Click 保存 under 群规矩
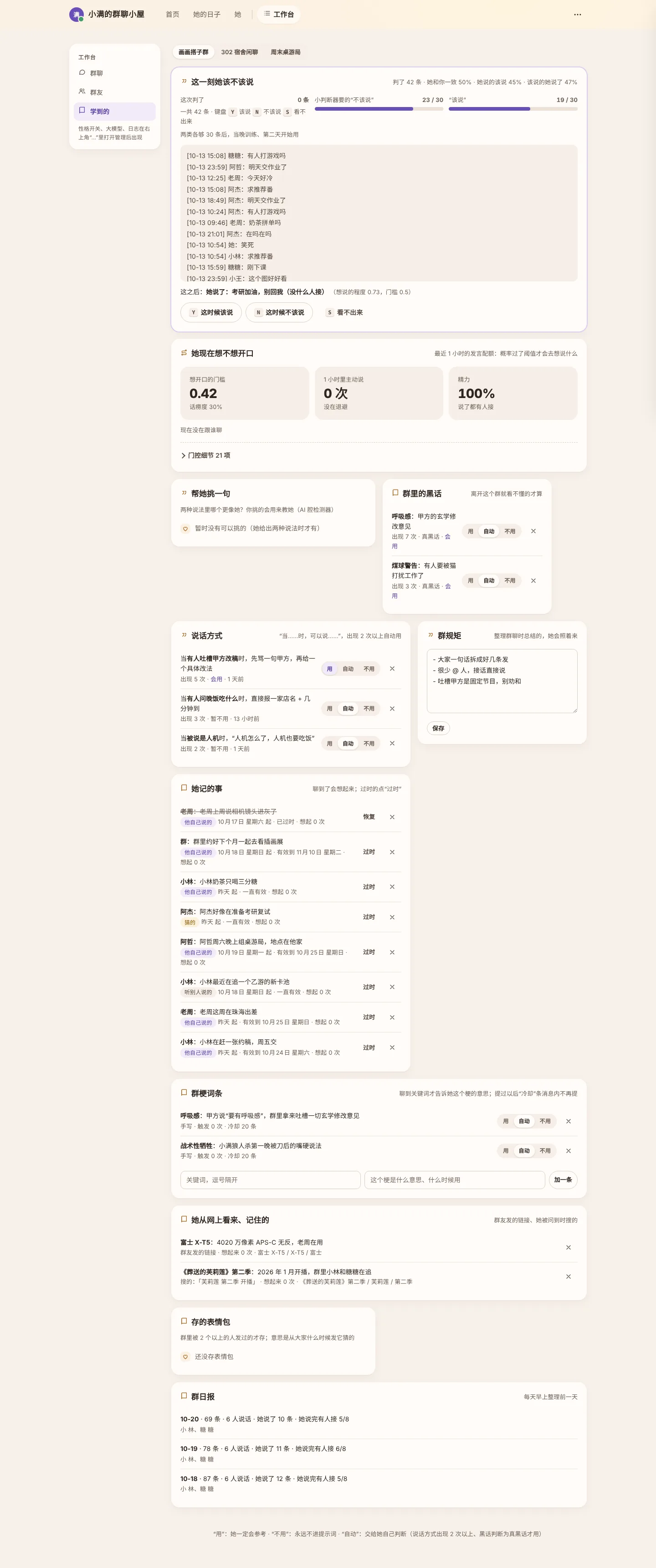Image resolution: width=656 pixels, height=1568 pixels. point(439,728)
